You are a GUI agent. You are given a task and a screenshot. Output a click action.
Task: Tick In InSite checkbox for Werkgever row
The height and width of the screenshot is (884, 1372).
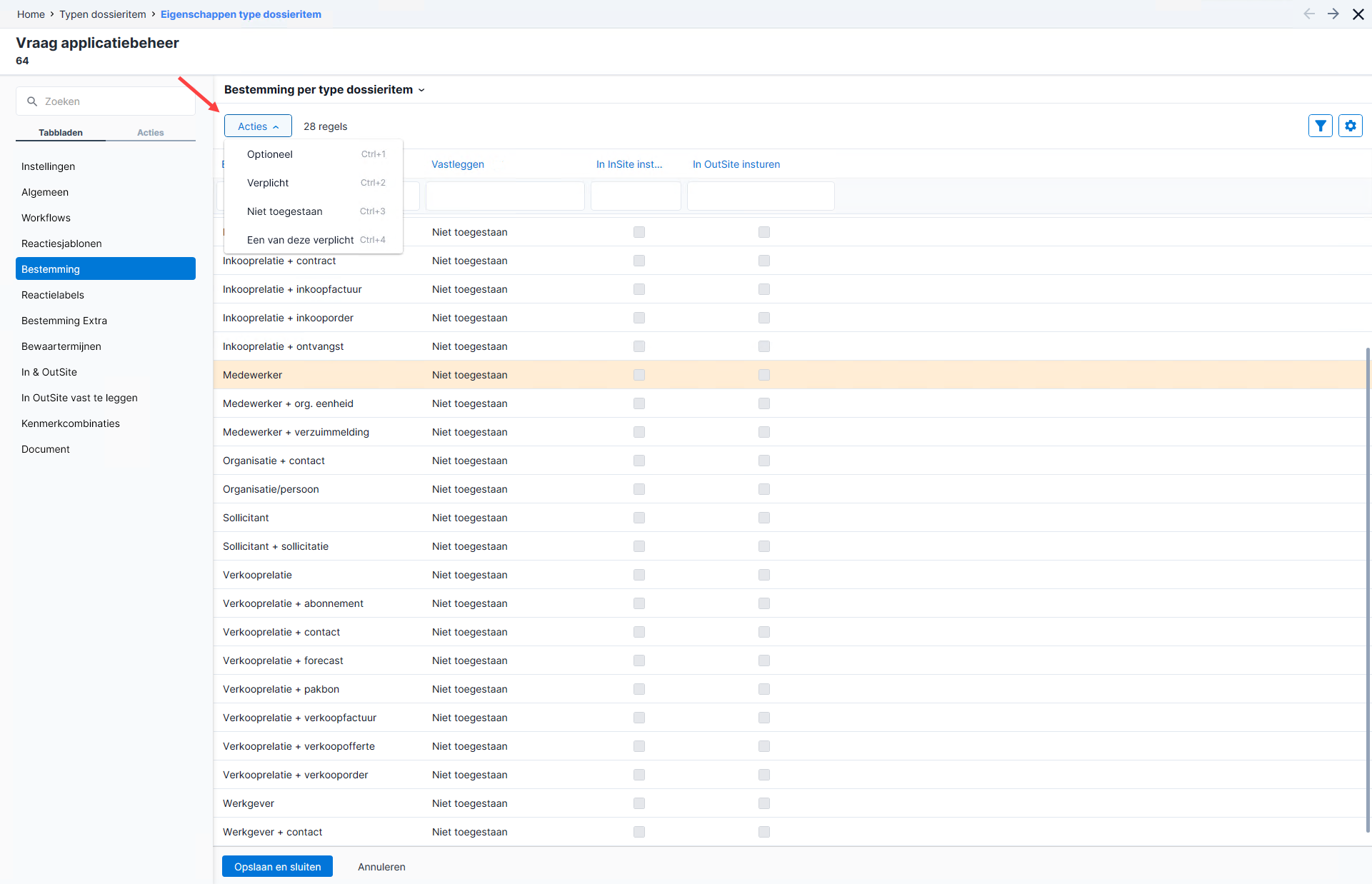[x=639, y=803]
